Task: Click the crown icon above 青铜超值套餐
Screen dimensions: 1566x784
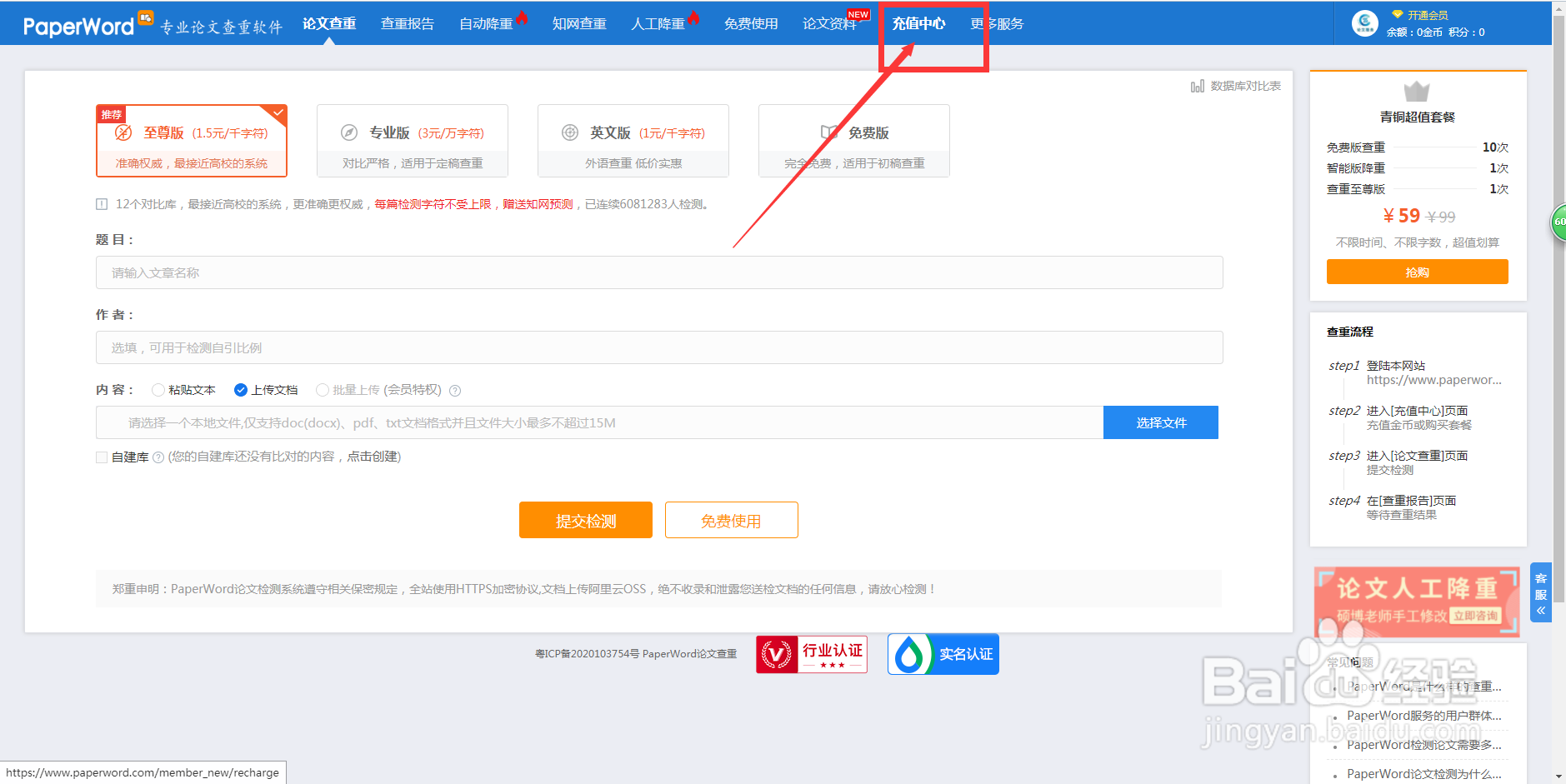Action: click(x=1417, y=91)
